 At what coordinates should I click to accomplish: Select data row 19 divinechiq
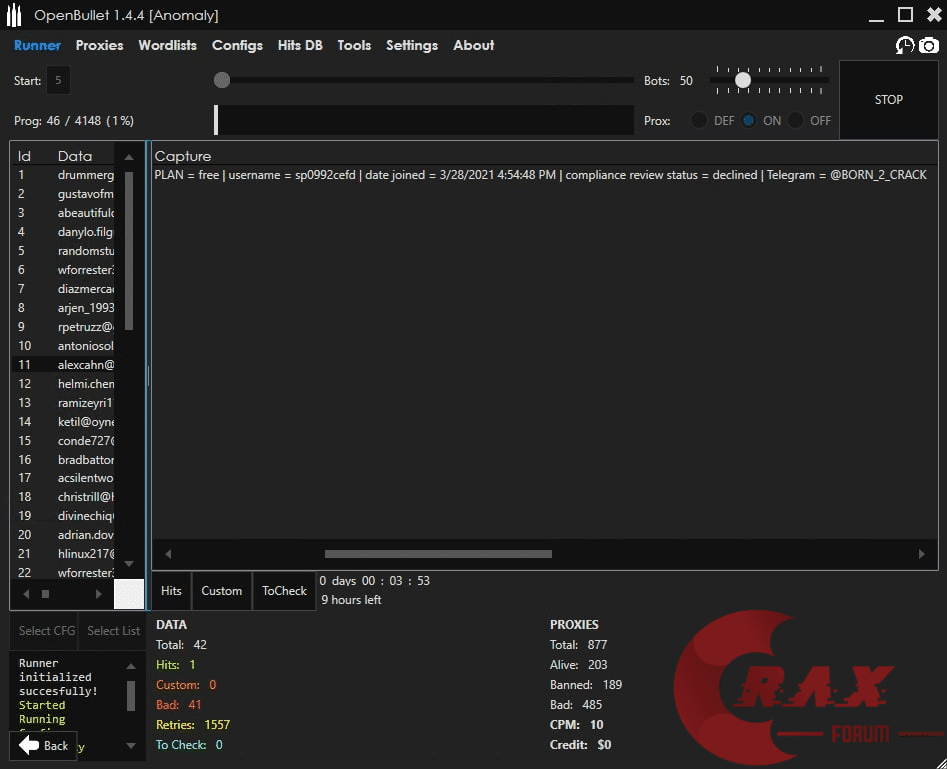(63, 516)
